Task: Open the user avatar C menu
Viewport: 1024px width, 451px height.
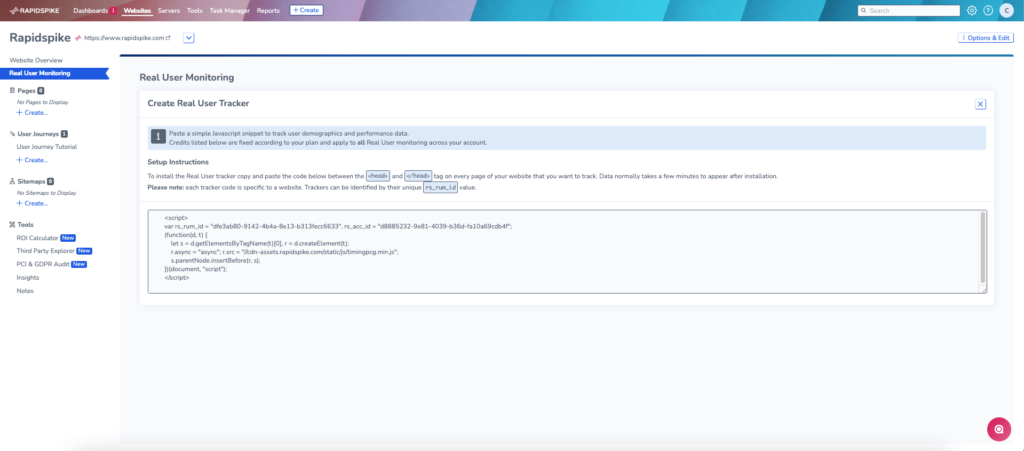Action: pos(1006,10)
